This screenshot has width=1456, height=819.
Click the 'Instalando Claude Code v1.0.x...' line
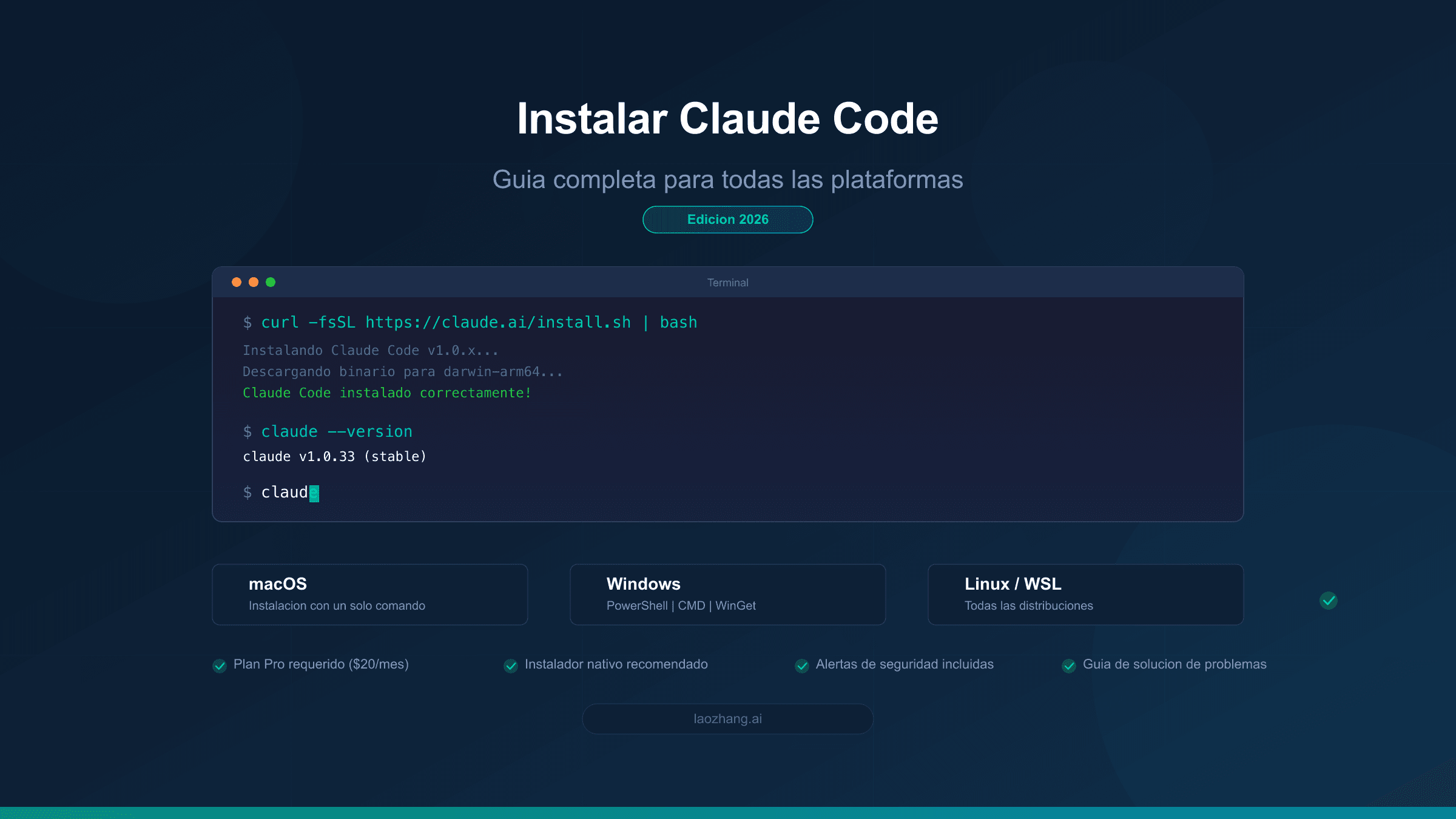(x=371, y=350)
